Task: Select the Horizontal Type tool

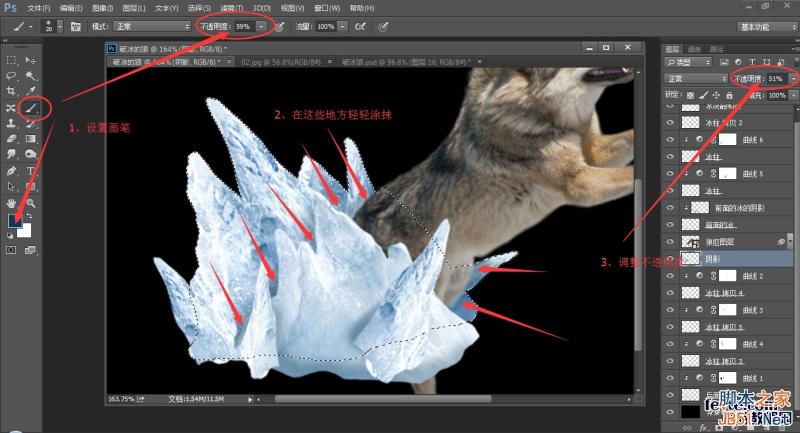Action: tap(31, 171)
